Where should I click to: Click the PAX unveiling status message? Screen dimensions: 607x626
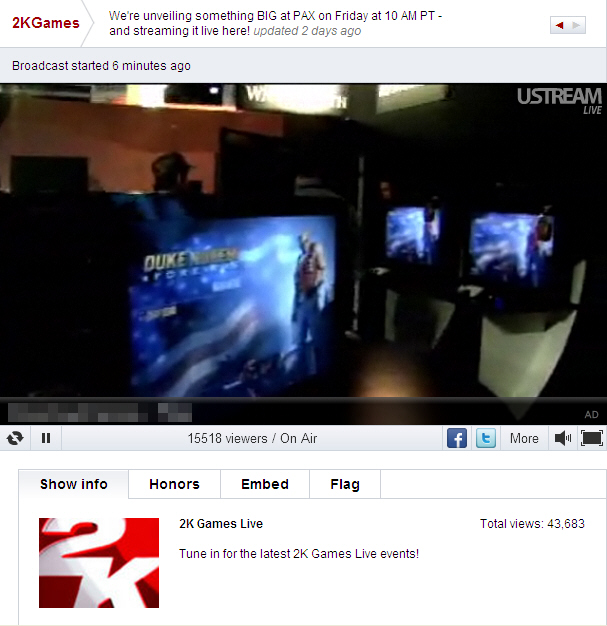tap(275, 23)
